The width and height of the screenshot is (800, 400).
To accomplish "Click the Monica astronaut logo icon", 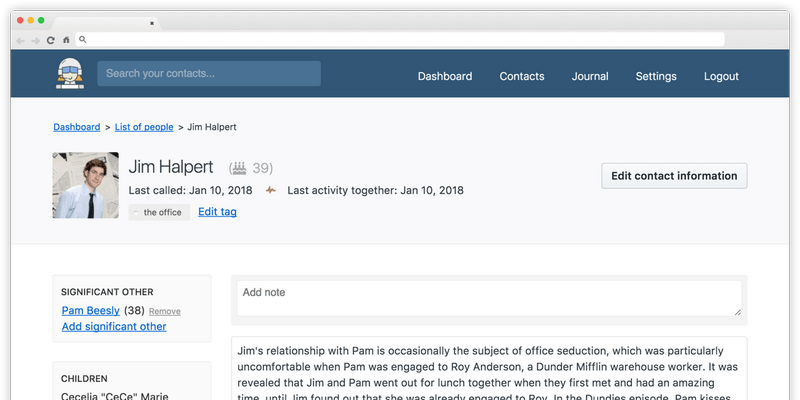I will pos(68,74).
